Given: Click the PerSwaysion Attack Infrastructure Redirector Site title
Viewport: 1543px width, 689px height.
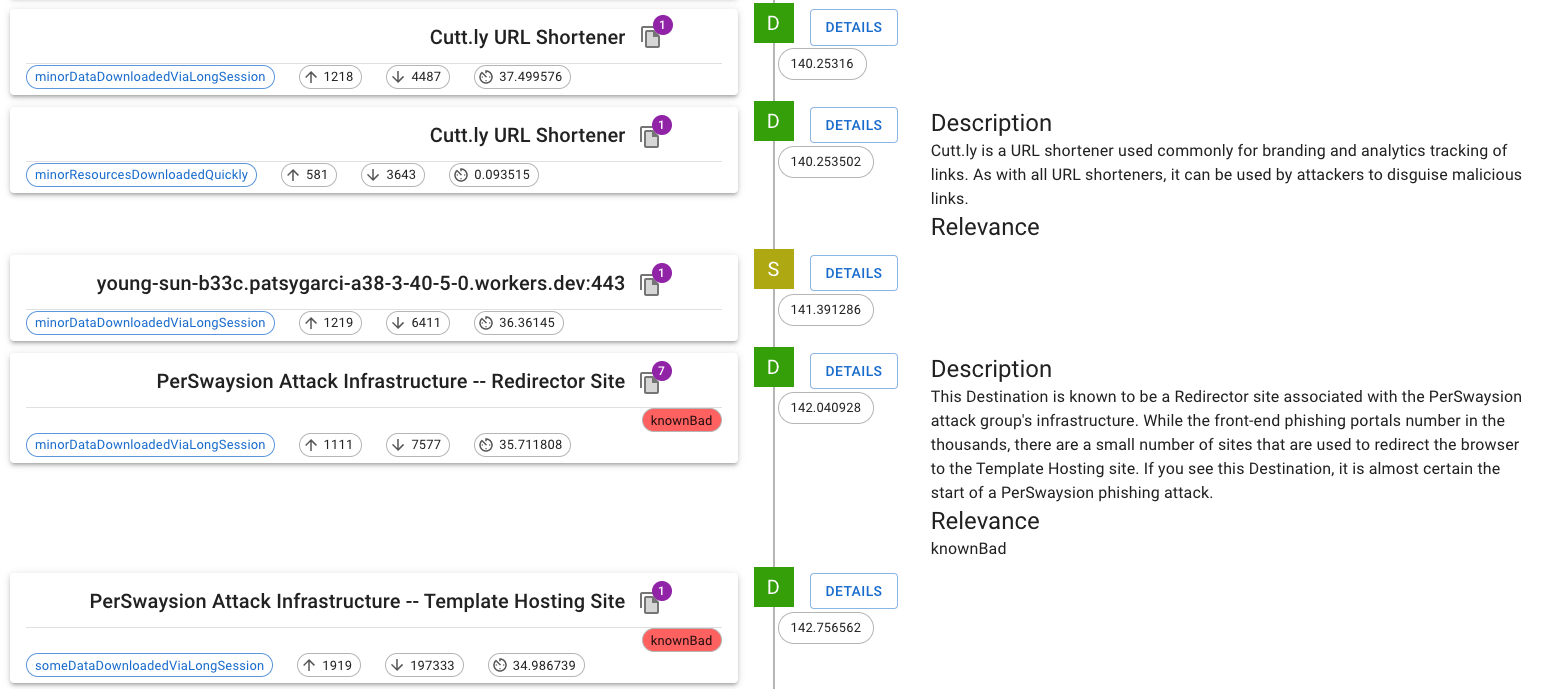Looking at the screenshot, I should click(390, 381).
